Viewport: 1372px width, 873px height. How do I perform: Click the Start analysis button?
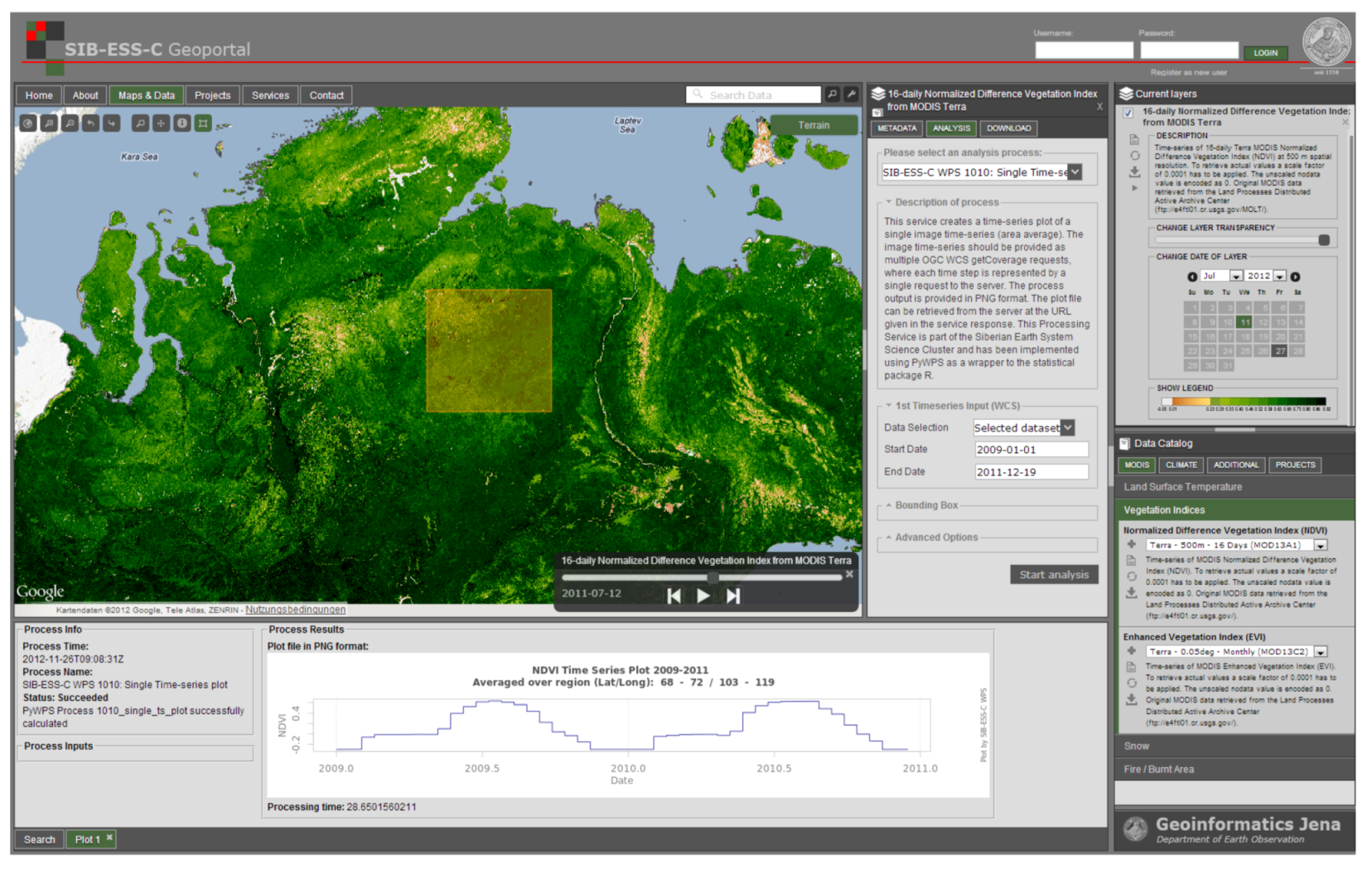[1053, 575]
